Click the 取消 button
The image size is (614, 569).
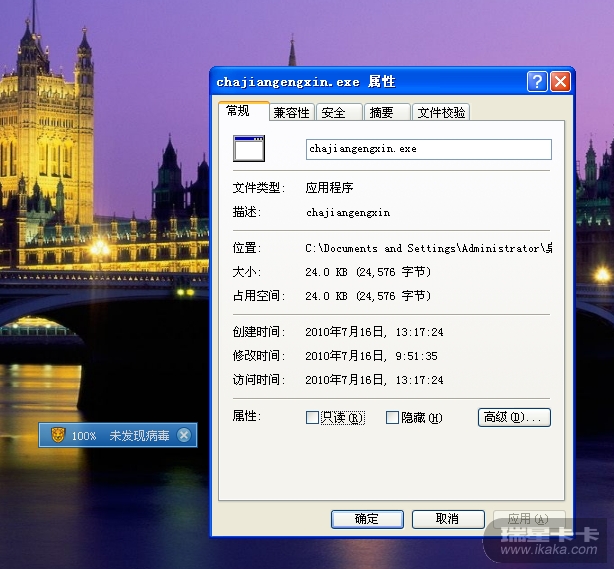pos(448,519)
